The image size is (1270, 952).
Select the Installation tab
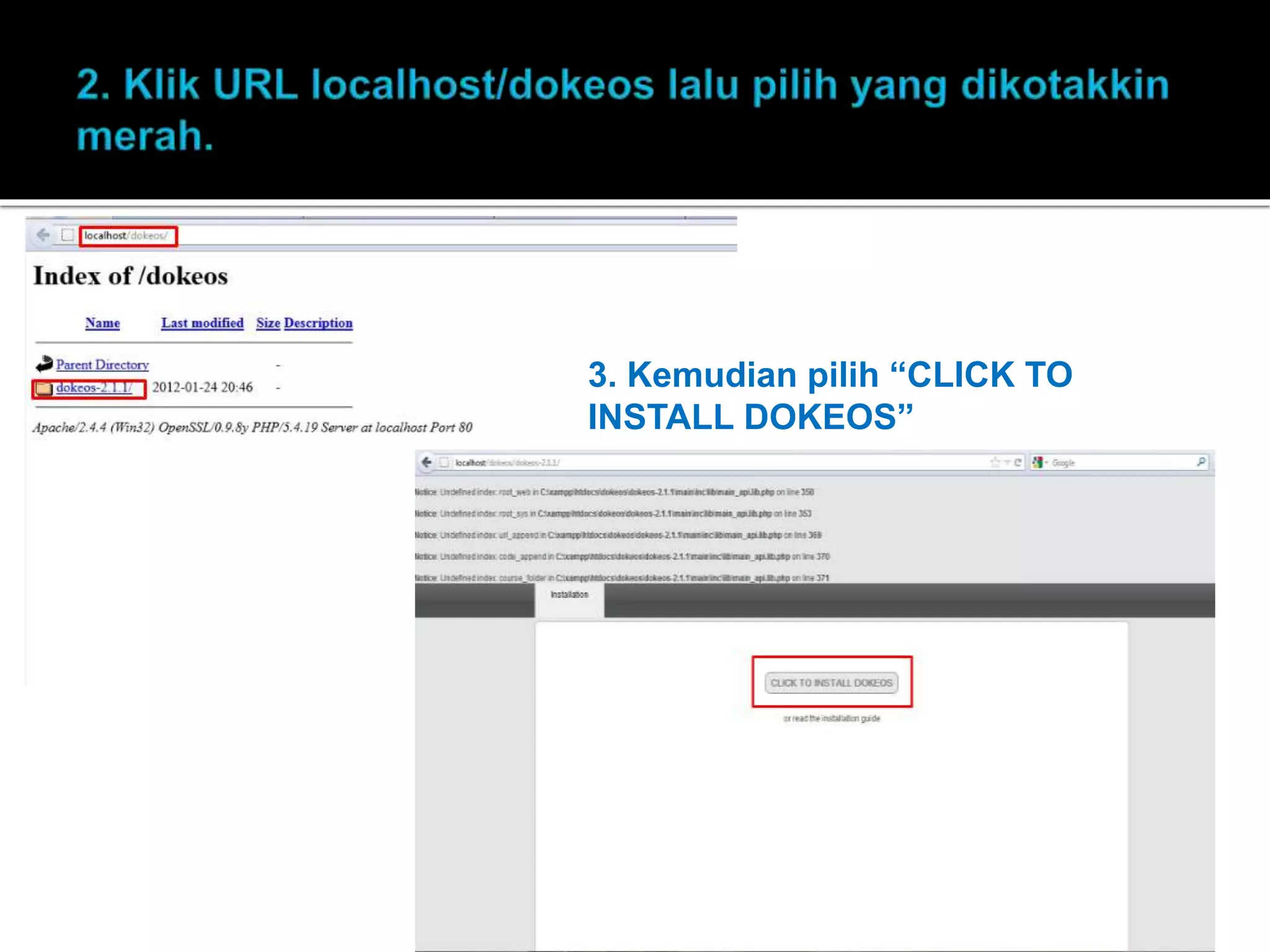pyautogui.click(x=569, y=599)
